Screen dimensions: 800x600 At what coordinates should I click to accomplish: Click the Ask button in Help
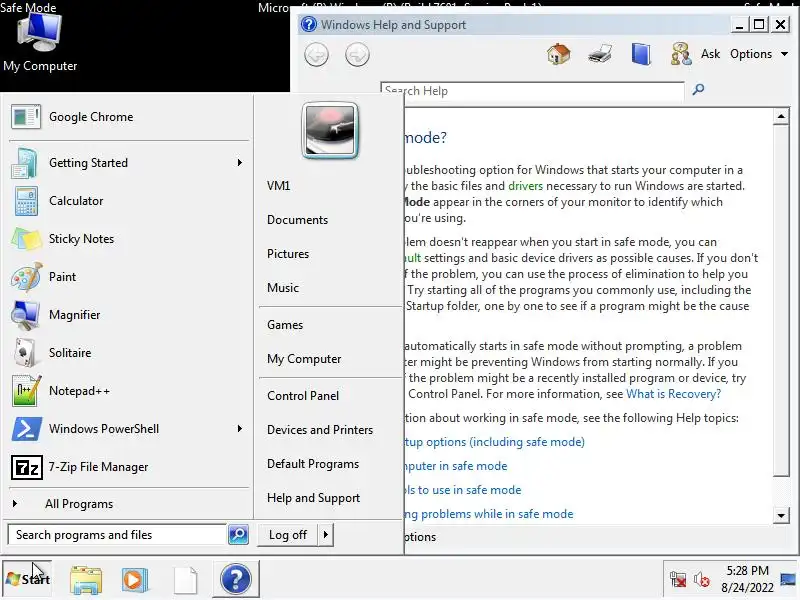710,54
